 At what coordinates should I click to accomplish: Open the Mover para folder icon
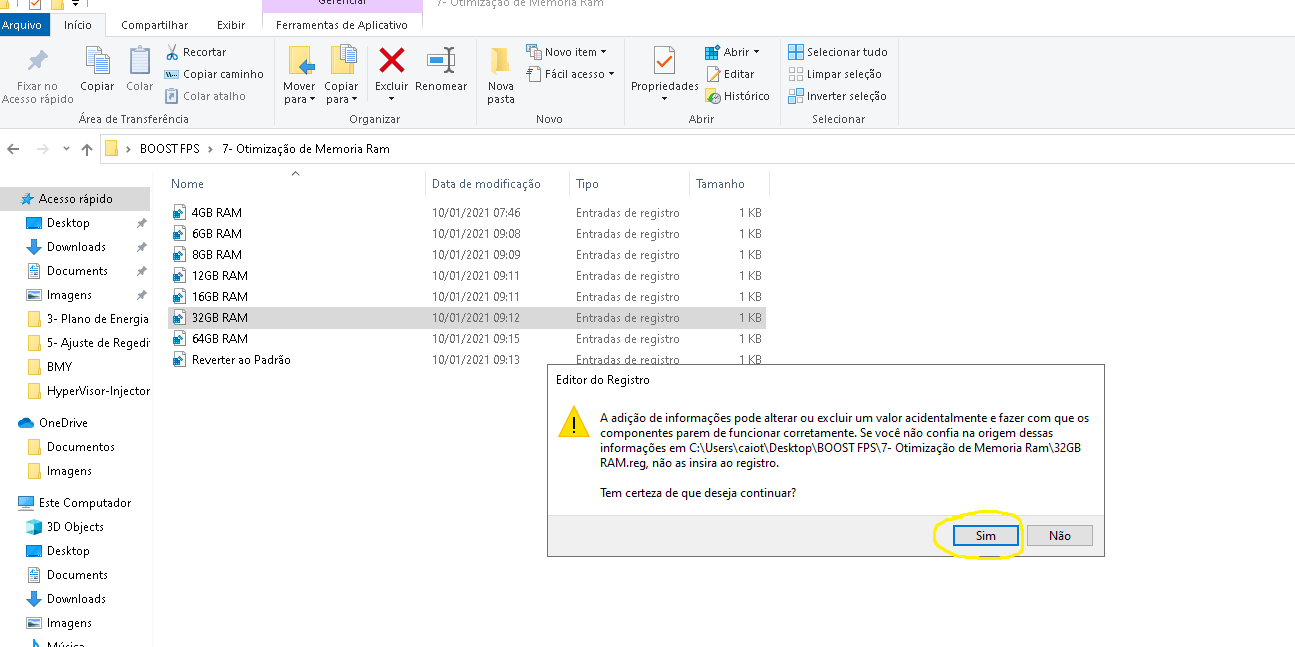point(300,61)
